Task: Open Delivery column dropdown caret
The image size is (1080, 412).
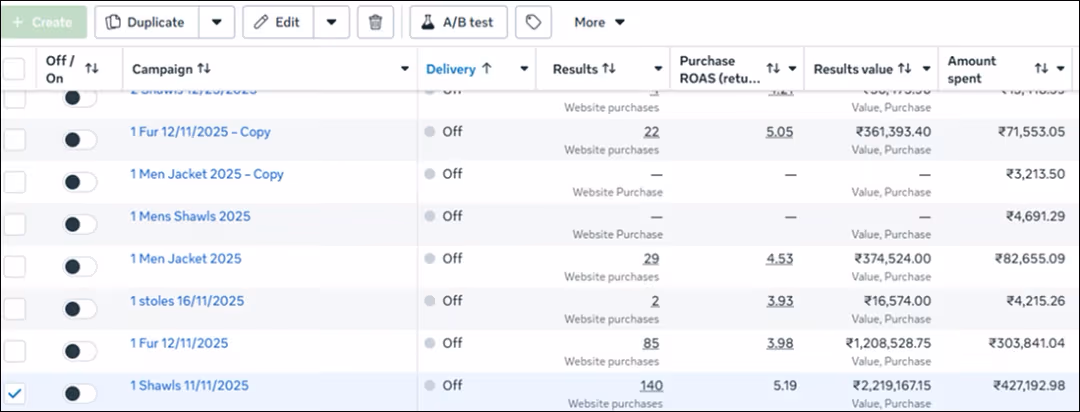Action: [524, 69]
